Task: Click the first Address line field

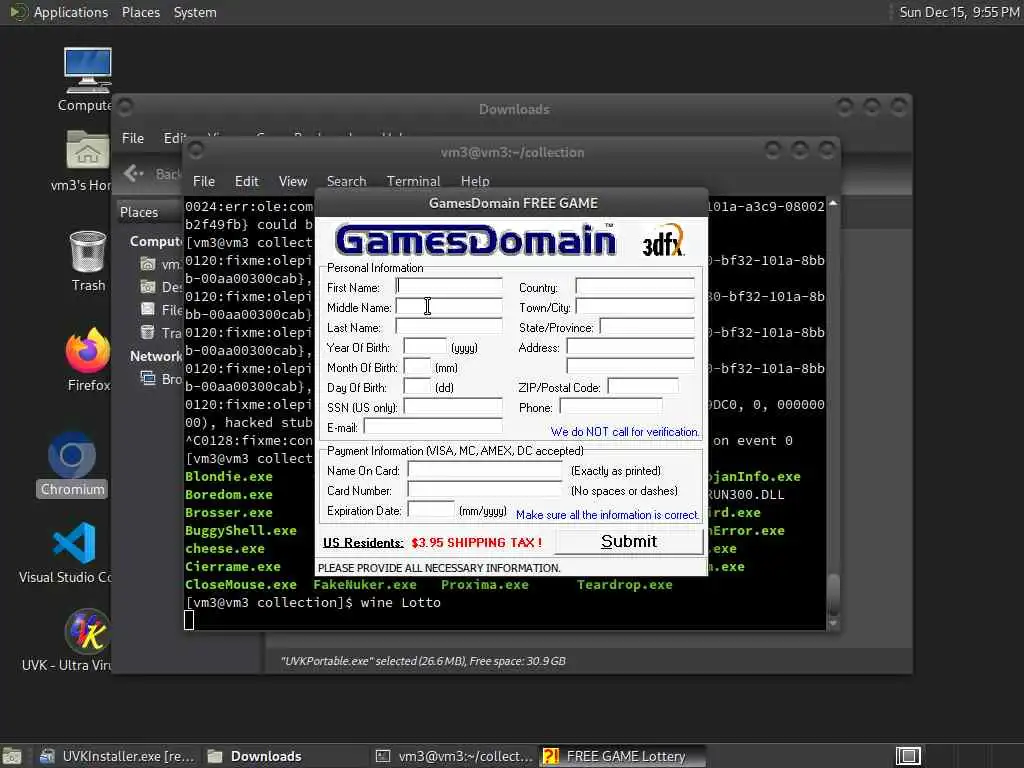Action: click(x=630, y=347)
